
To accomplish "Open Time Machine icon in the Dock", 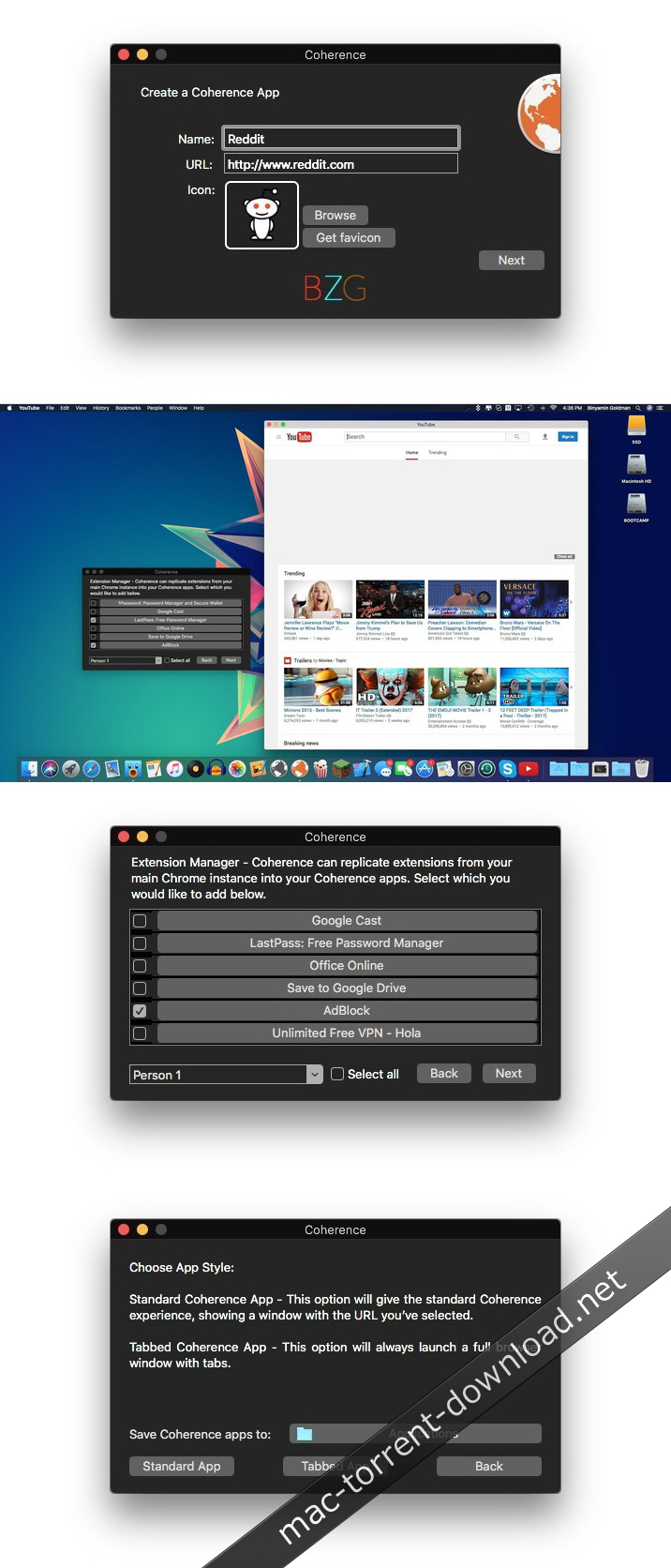I will [x=486, y=768].
